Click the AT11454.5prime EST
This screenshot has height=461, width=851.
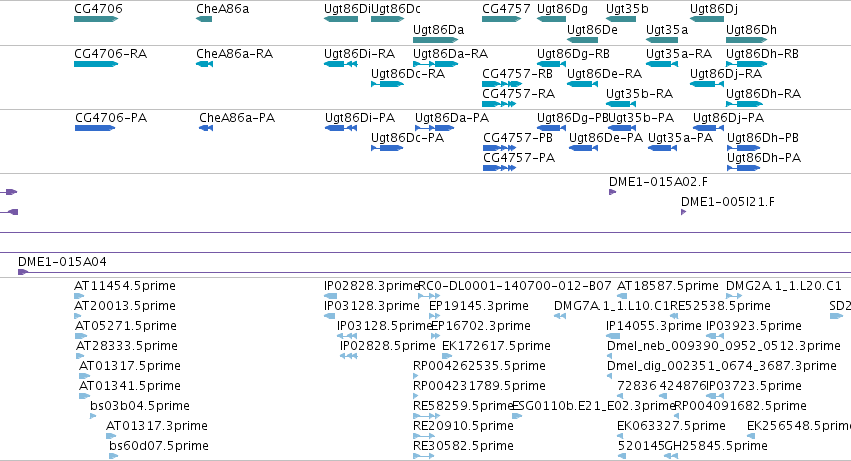pos(79,296)
